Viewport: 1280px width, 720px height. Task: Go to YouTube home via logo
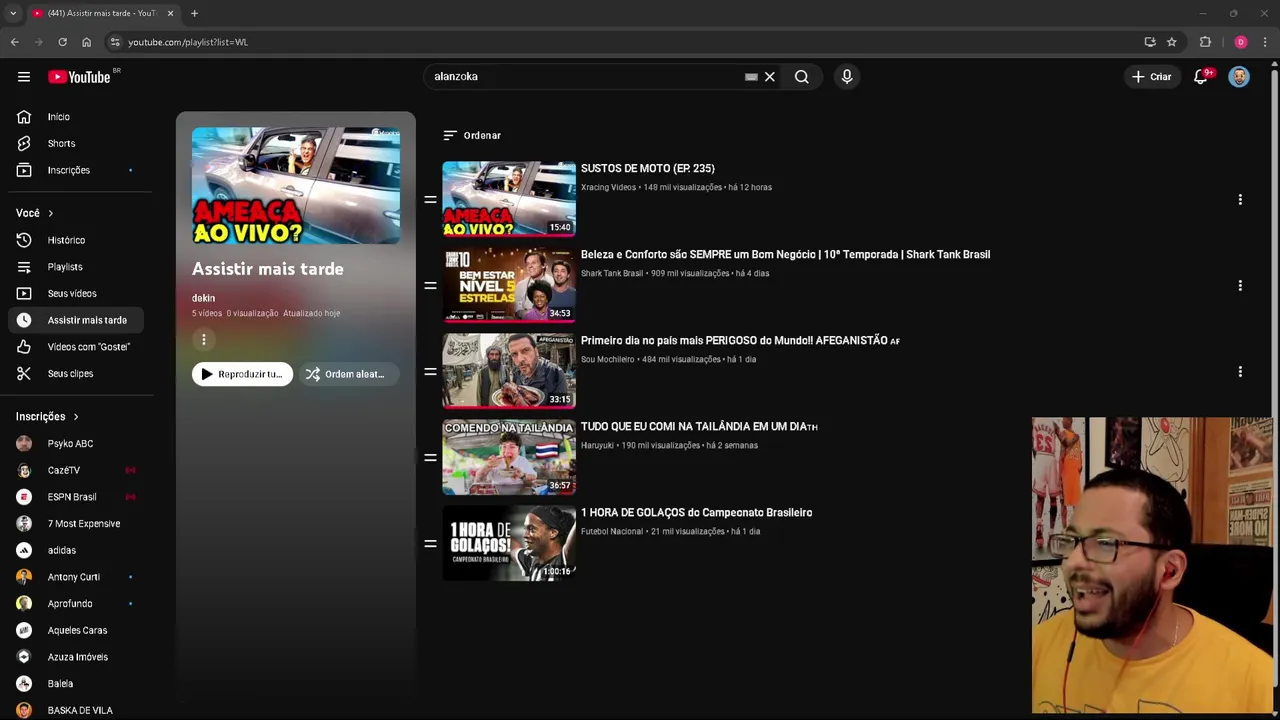click(79, 77)
